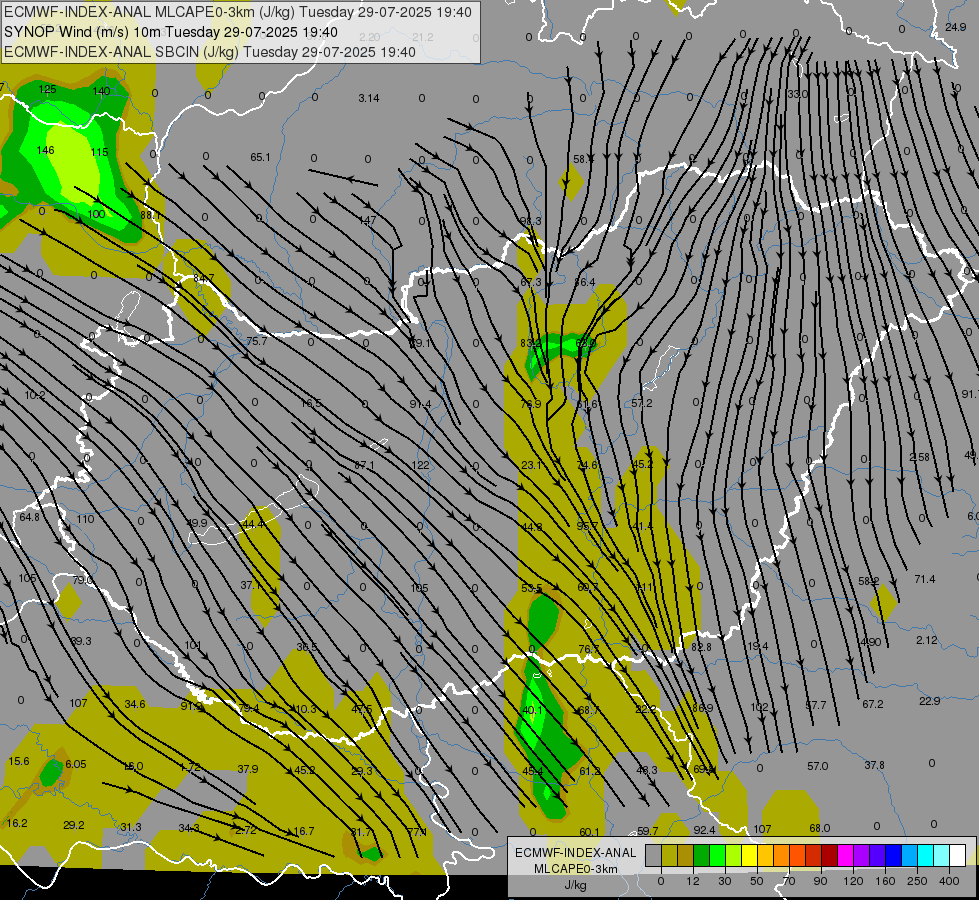Click the MLCAPE0-3km title line
This screenshot has width=979, height=900.
pos(238,12)
